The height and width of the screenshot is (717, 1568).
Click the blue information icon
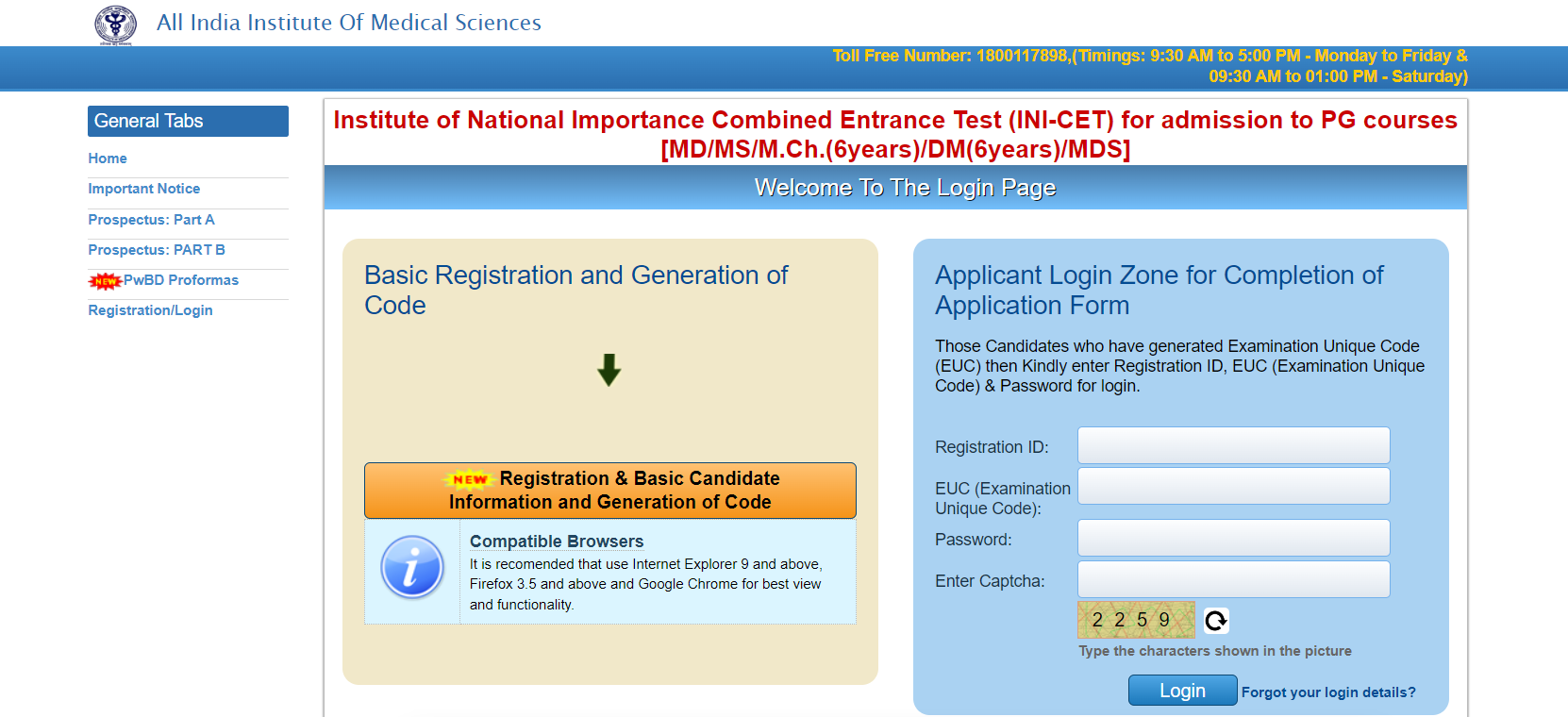[412, 568]
